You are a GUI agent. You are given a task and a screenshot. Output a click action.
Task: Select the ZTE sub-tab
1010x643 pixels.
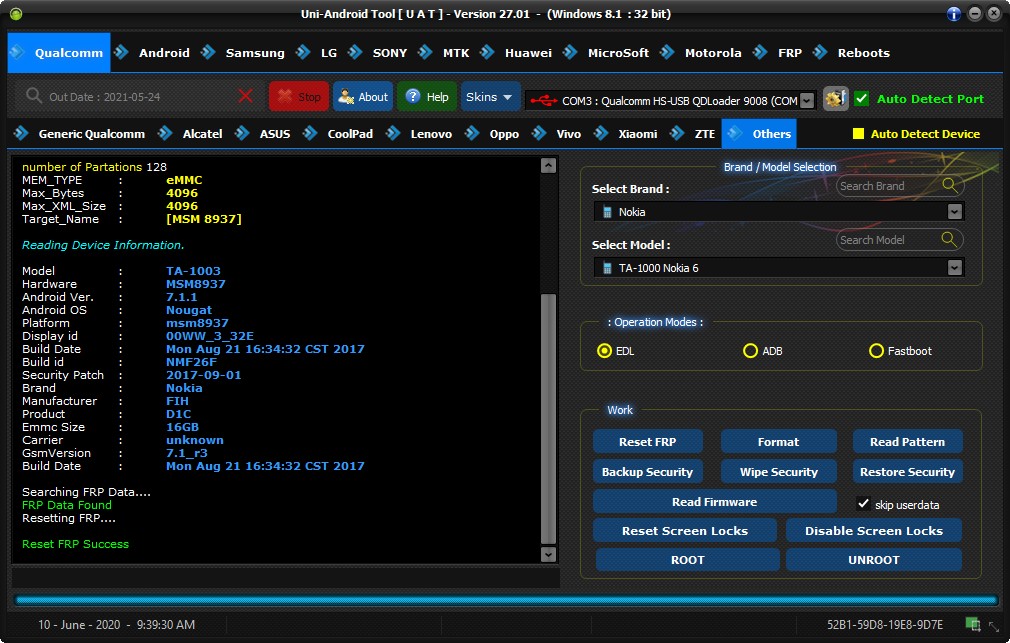[694, 134]
